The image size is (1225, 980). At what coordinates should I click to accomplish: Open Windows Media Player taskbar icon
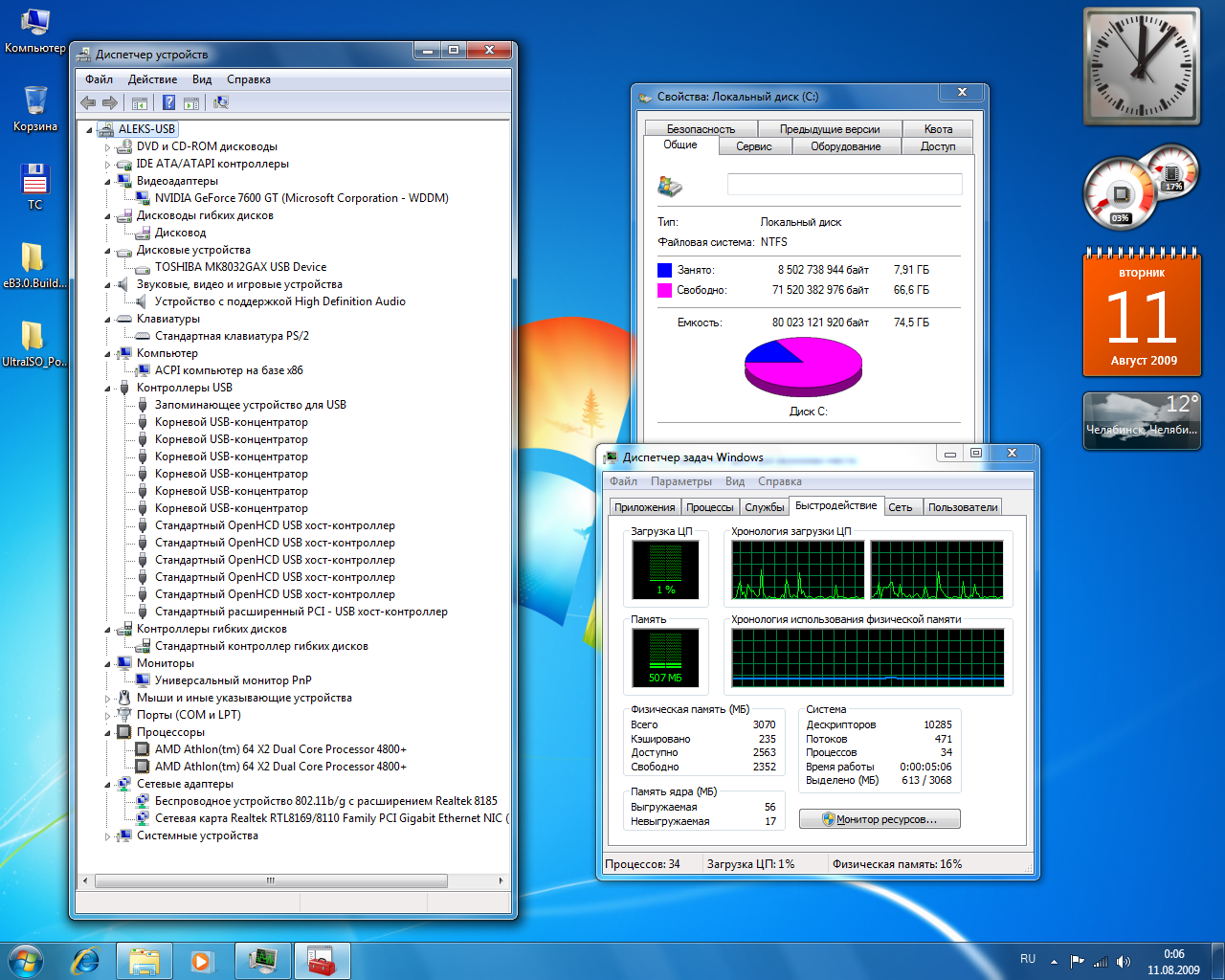pos(202,961)
